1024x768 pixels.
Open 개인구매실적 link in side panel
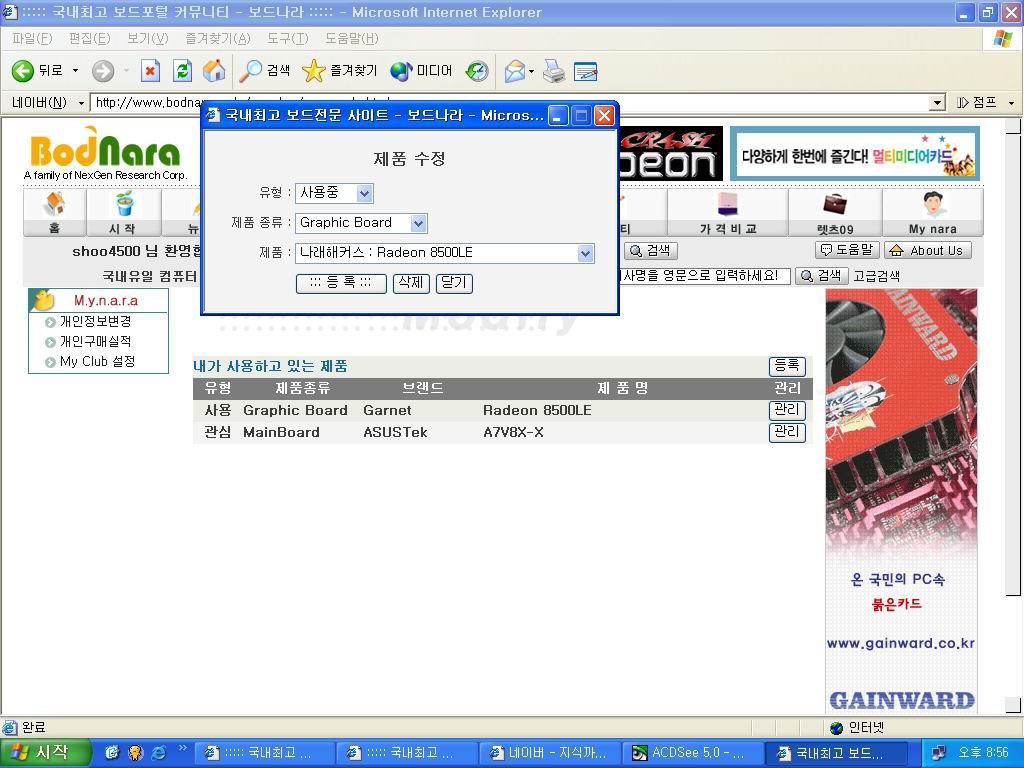tap(95, 342)
